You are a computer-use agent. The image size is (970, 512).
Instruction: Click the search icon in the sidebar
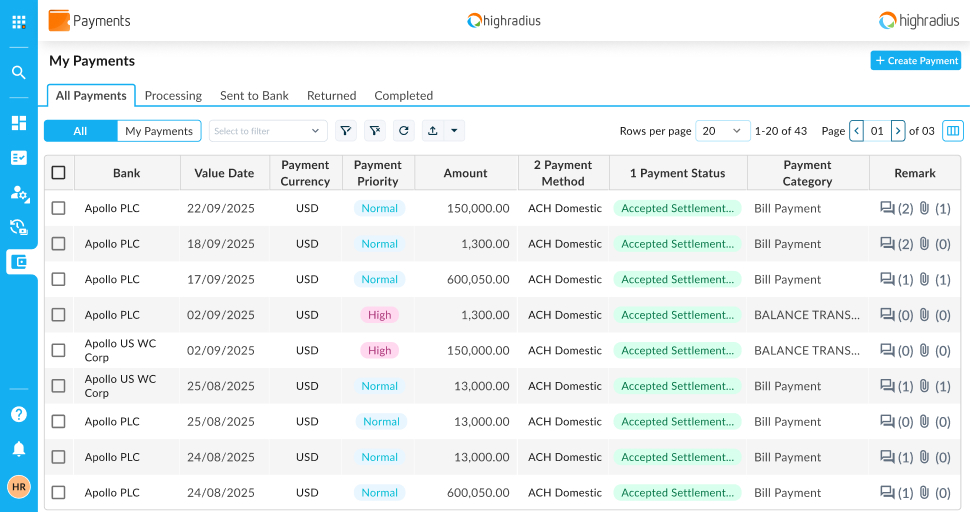point(19,72)
